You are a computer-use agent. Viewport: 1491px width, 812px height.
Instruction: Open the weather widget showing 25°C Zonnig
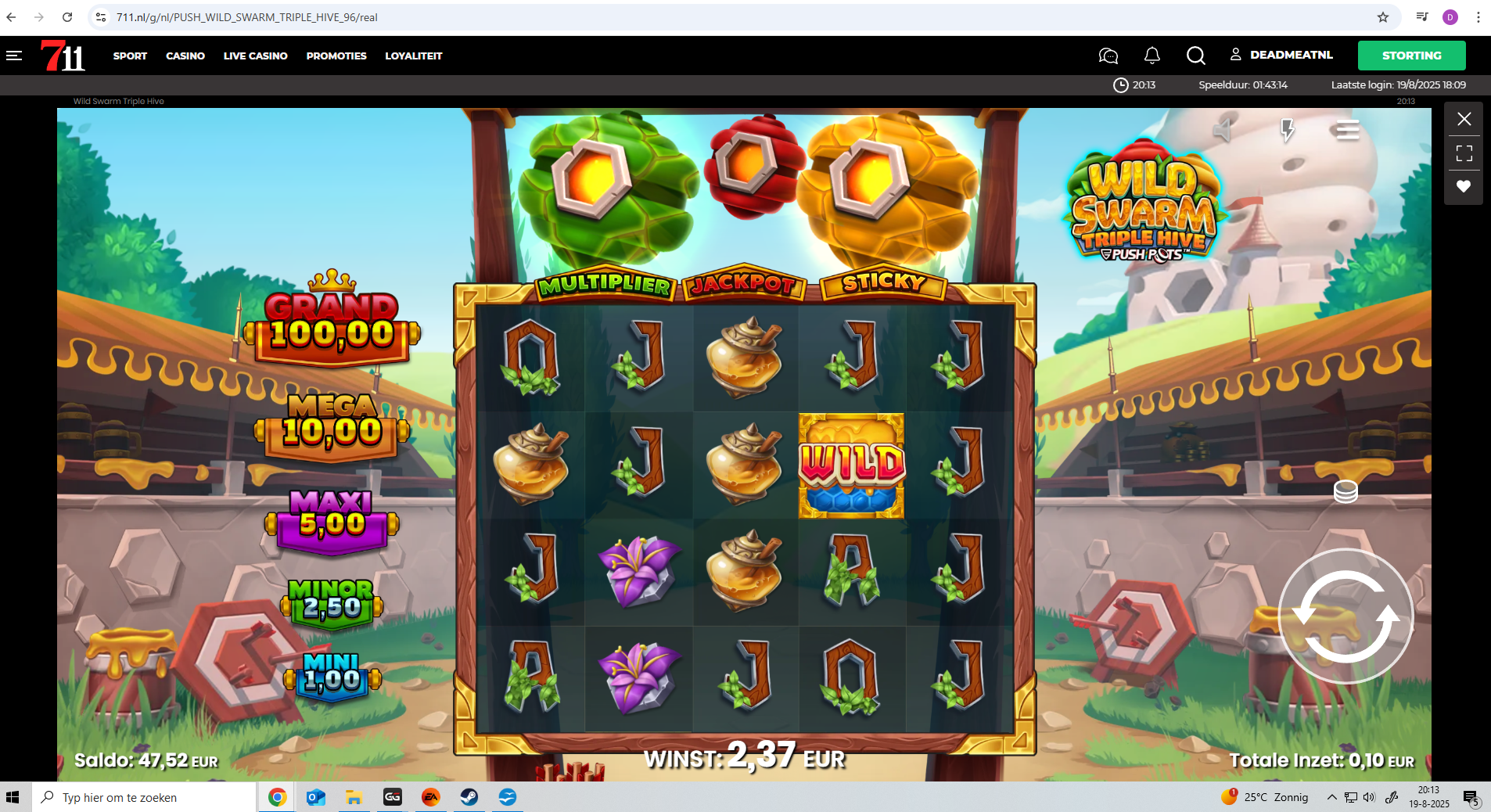[x=1265, y=797]
